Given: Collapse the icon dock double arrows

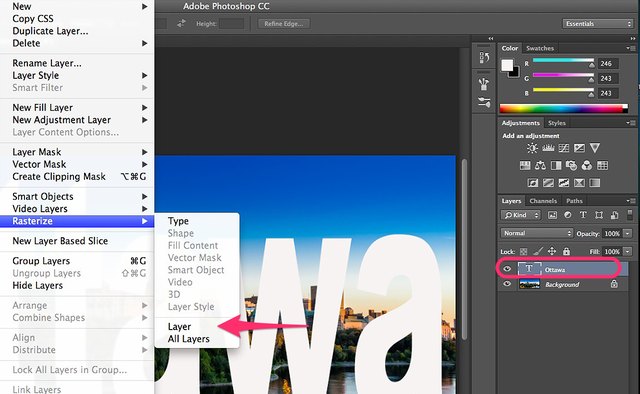Looking at the screenshot, I should point(491,38).
